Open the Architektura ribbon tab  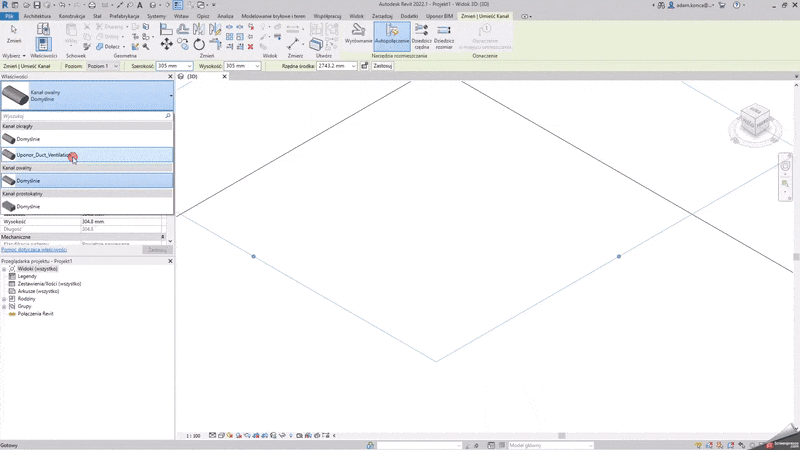tap(37, 16)
